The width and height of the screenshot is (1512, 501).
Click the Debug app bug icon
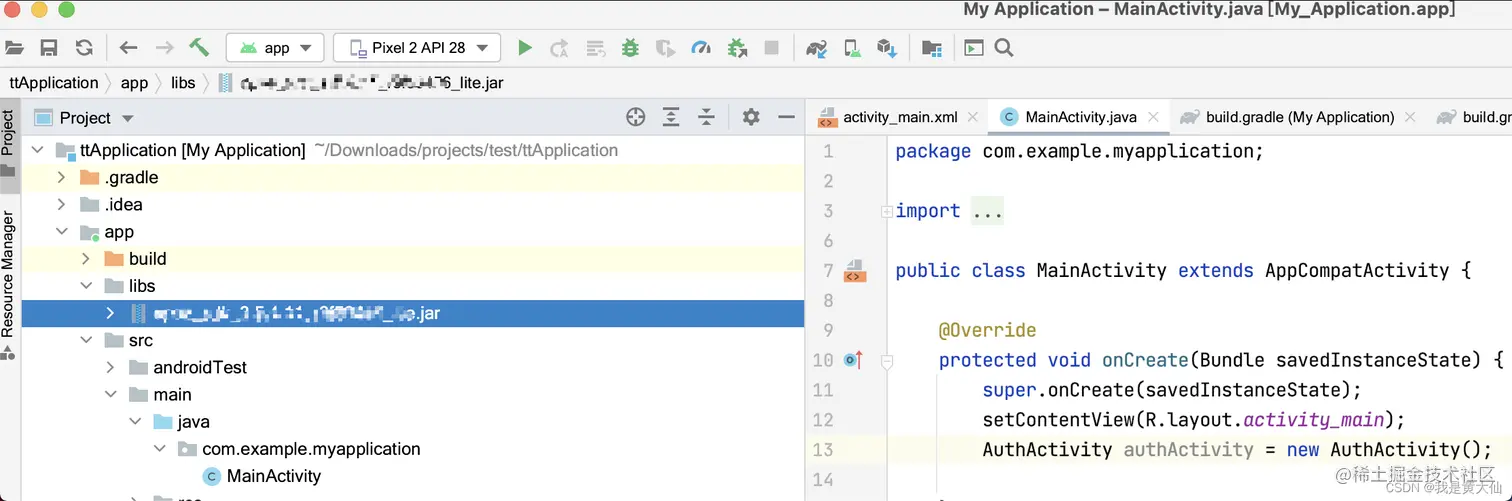point(630,48)
